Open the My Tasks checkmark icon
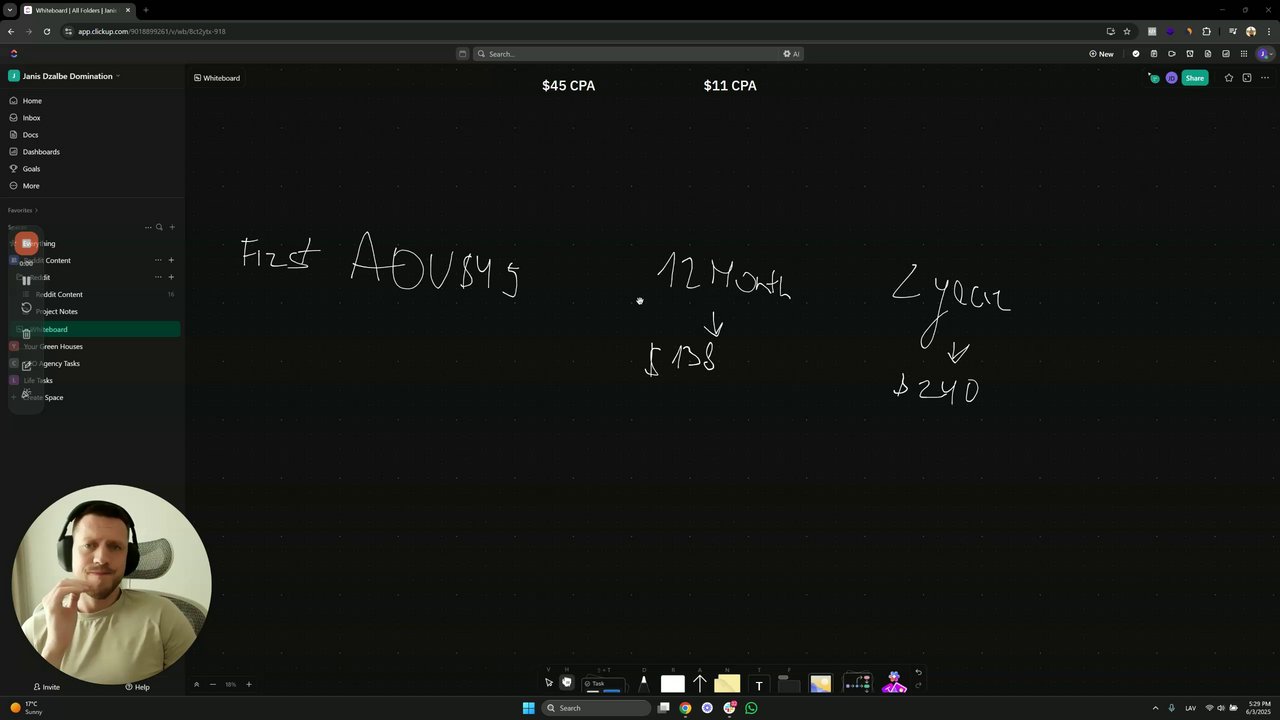The height and width of the screenshot is (720, 1280). click(x=1136, y=54)
